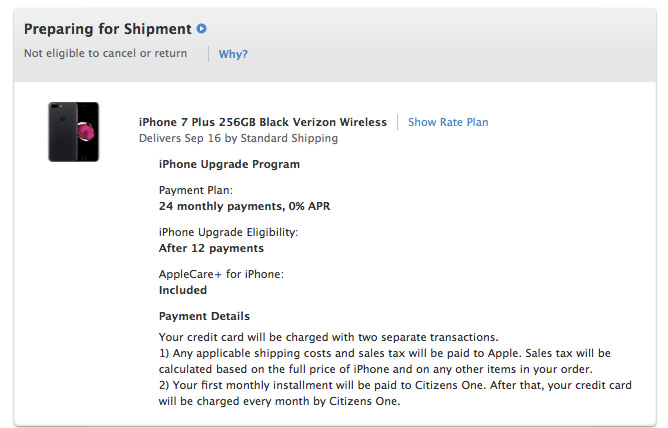Click the 'After 12 payments' text
The image size is (668, 428).
point(211,248)
